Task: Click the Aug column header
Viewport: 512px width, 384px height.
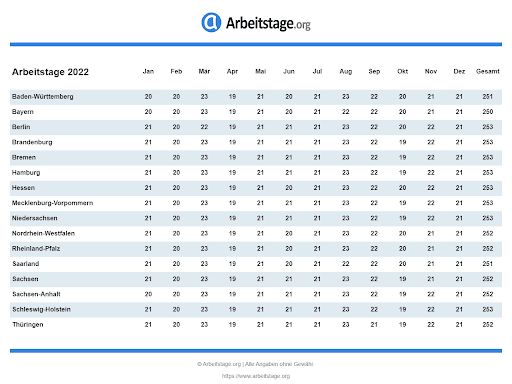Action: click(x=346, y=71)
